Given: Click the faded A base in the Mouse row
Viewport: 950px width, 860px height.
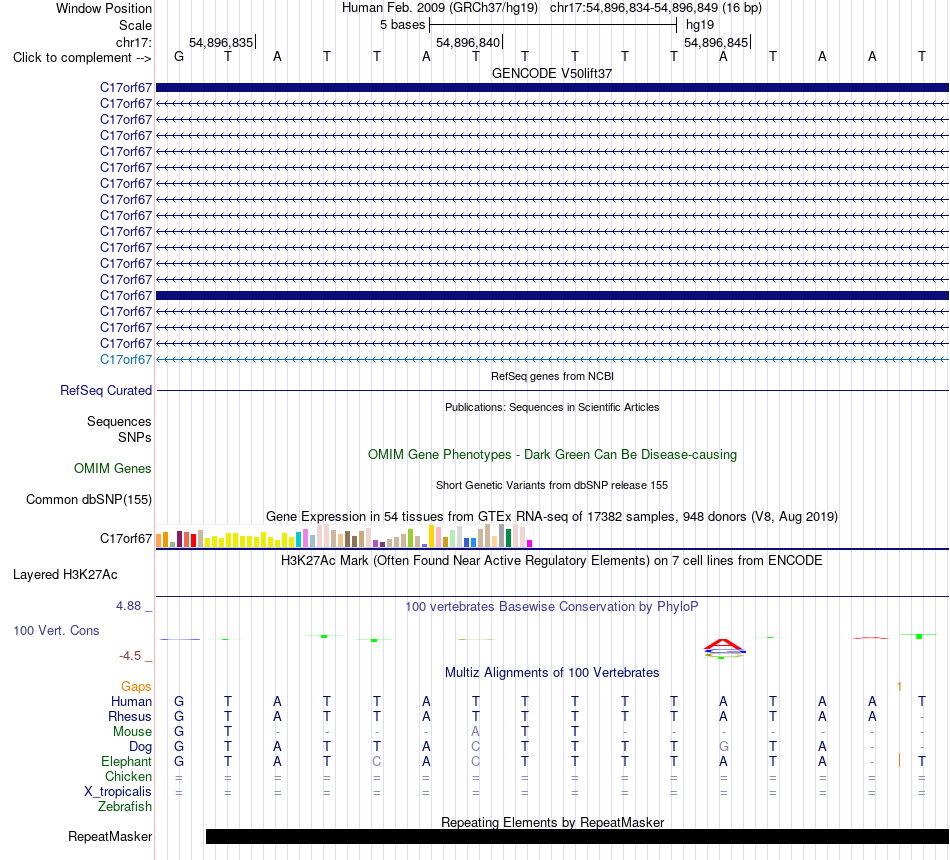Looking at the screenshot, I should pos(476,732).
